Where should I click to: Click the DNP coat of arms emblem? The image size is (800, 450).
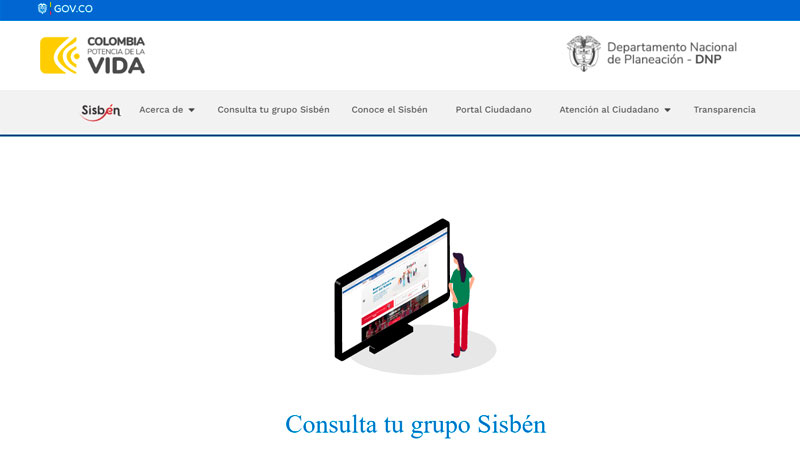[x=583, y=53]
